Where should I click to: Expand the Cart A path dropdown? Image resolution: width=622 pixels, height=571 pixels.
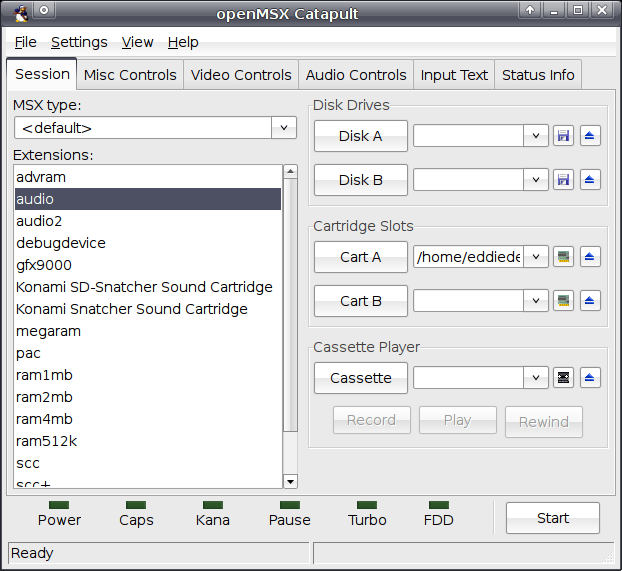click(536, 257)
